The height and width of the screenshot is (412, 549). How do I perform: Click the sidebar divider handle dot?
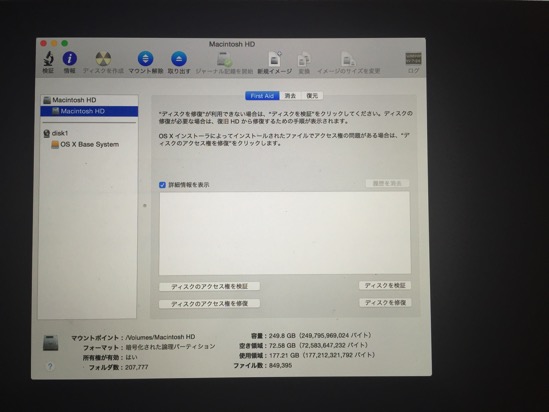tap(145, 205)
